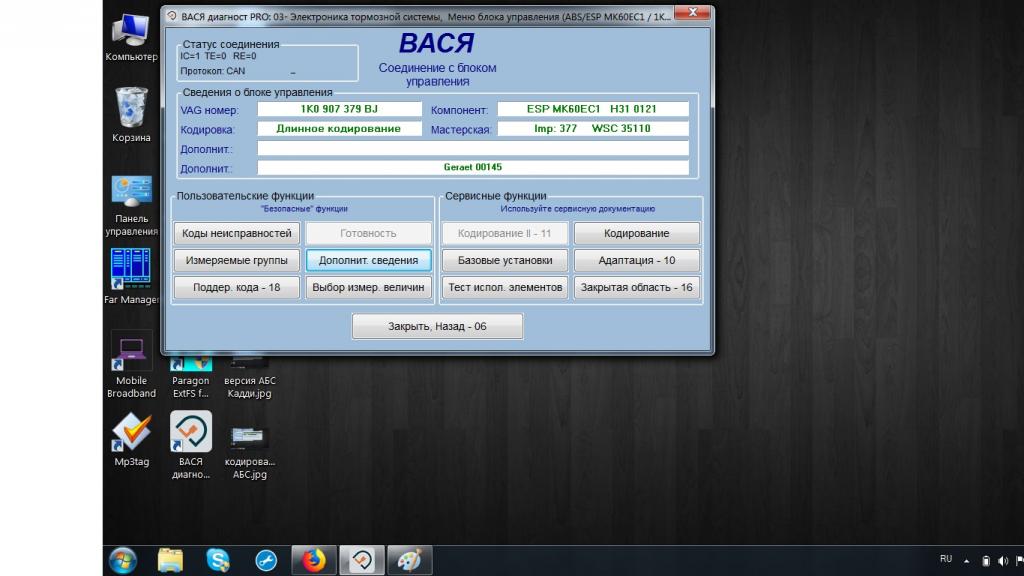The height and width of the screenshot is (576, 1024).
Task: Open Адаптация - 10
Action: [x=637, y=260]
